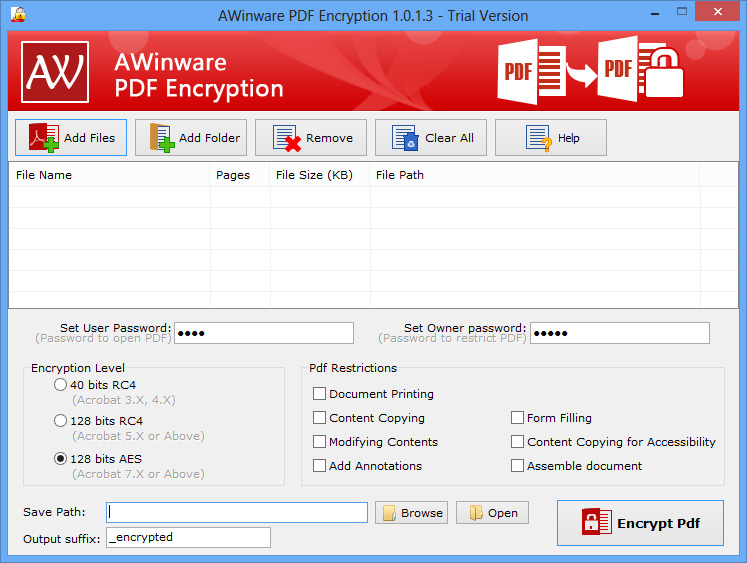Screen dimensions: 747x563
Task: Click the Output suffix field
Action: point(188,537)
